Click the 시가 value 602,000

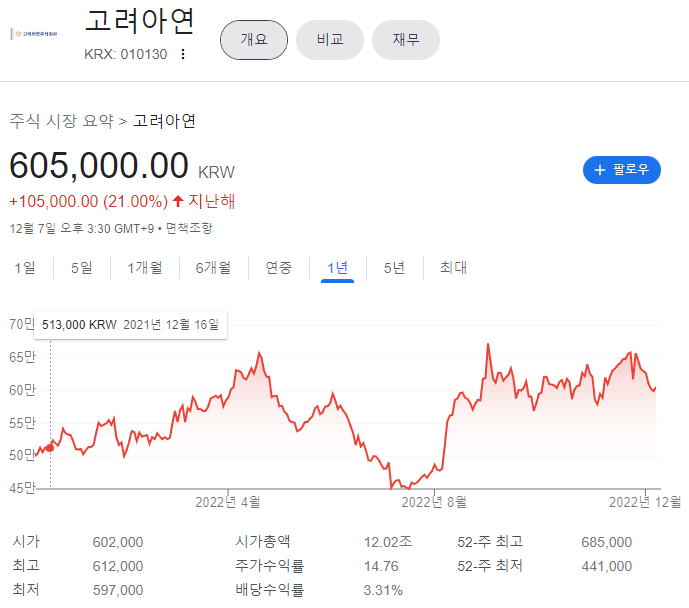tap(118, 542)
